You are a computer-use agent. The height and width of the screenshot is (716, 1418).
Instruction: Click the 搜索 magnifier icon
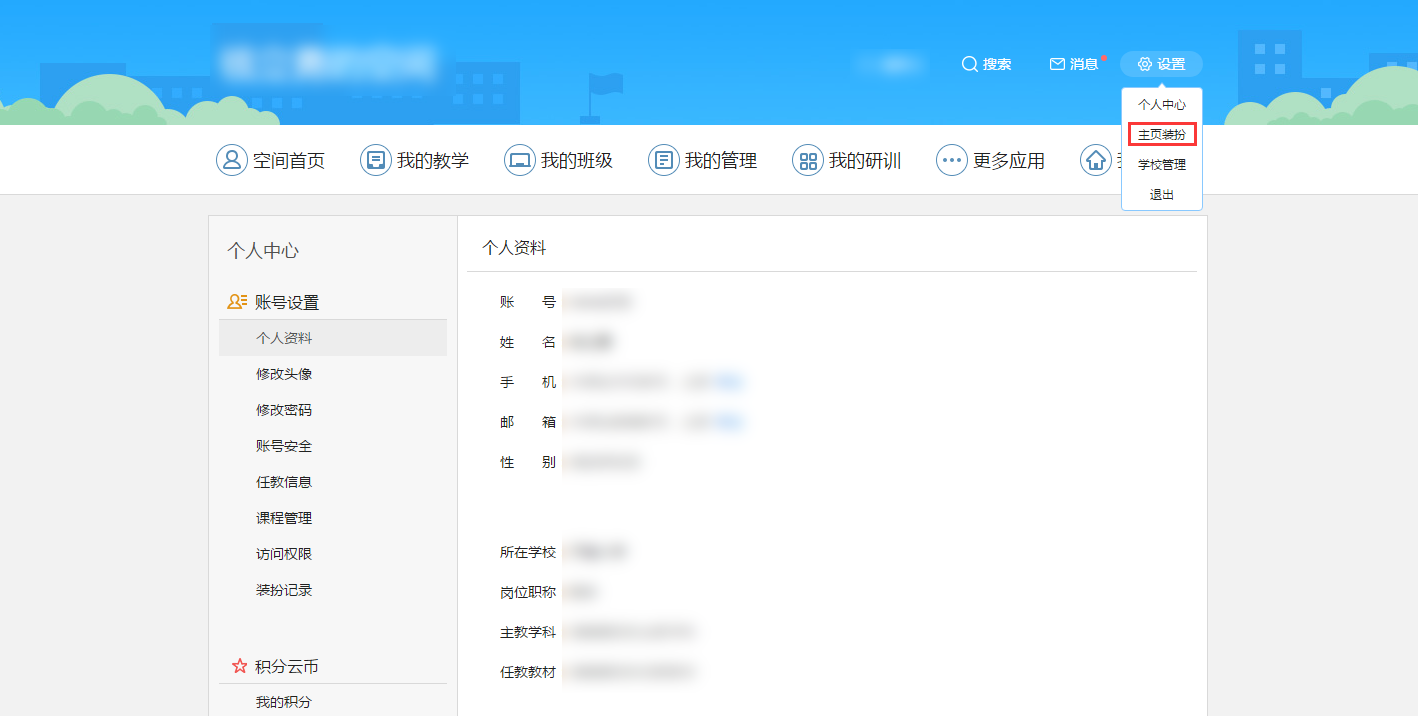[x=969, y=64]
